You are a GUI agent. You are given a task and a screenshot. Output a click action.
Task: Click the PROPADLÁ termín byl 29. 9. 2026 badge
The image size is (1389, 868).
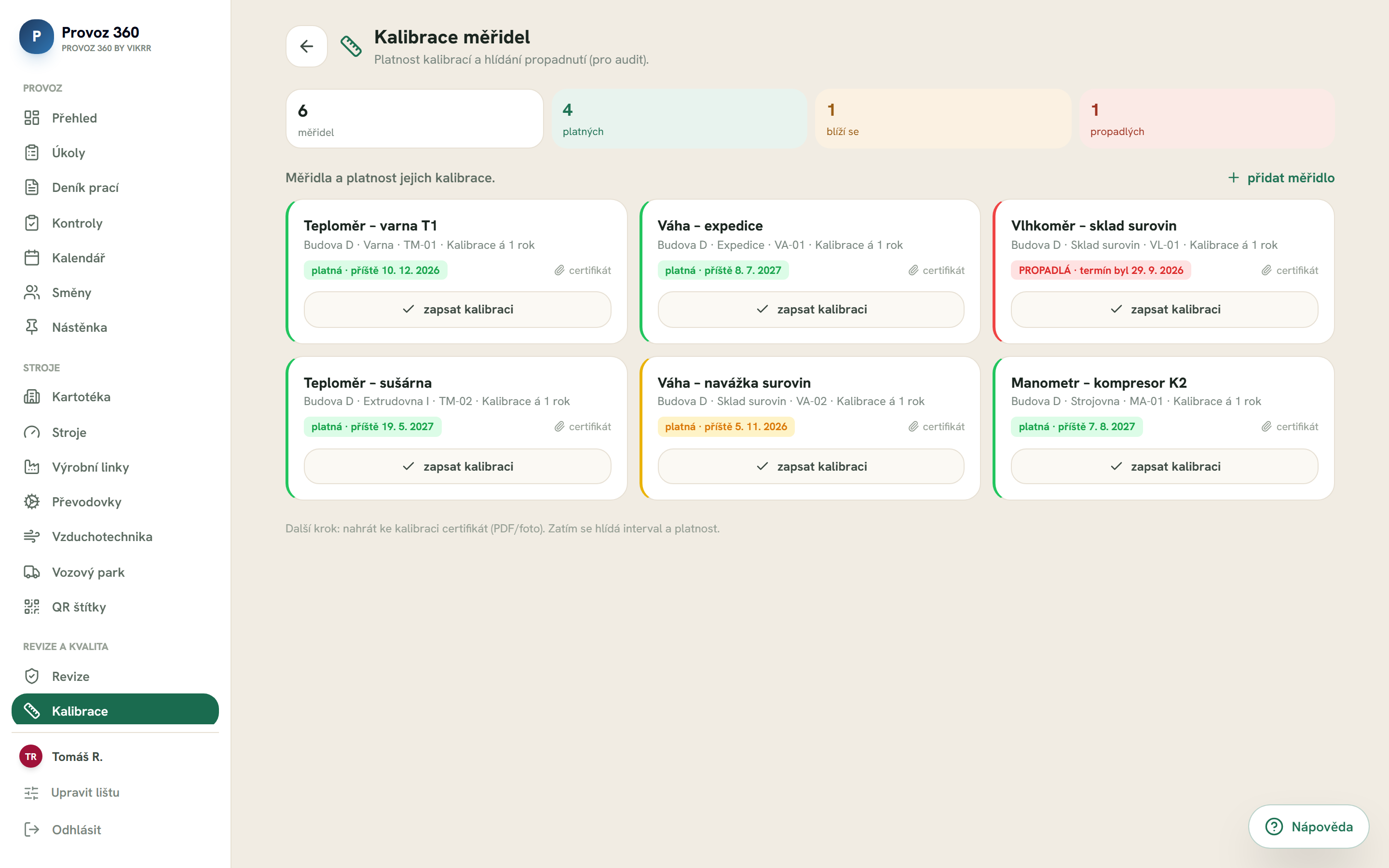coord(1101,271)
